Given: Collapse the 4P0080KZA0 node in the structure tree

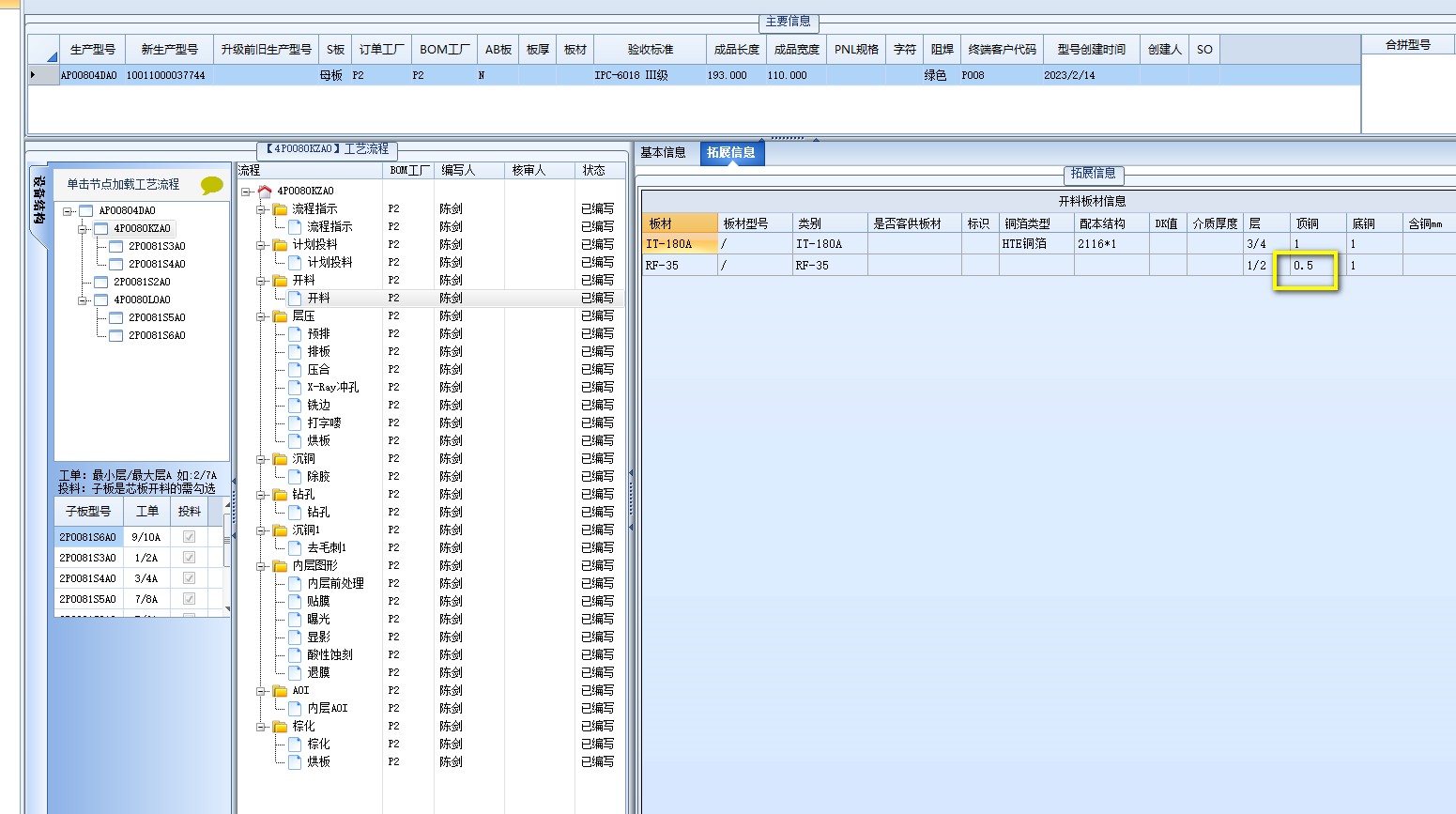Looking at the screenshot, I should click(83, 228).
